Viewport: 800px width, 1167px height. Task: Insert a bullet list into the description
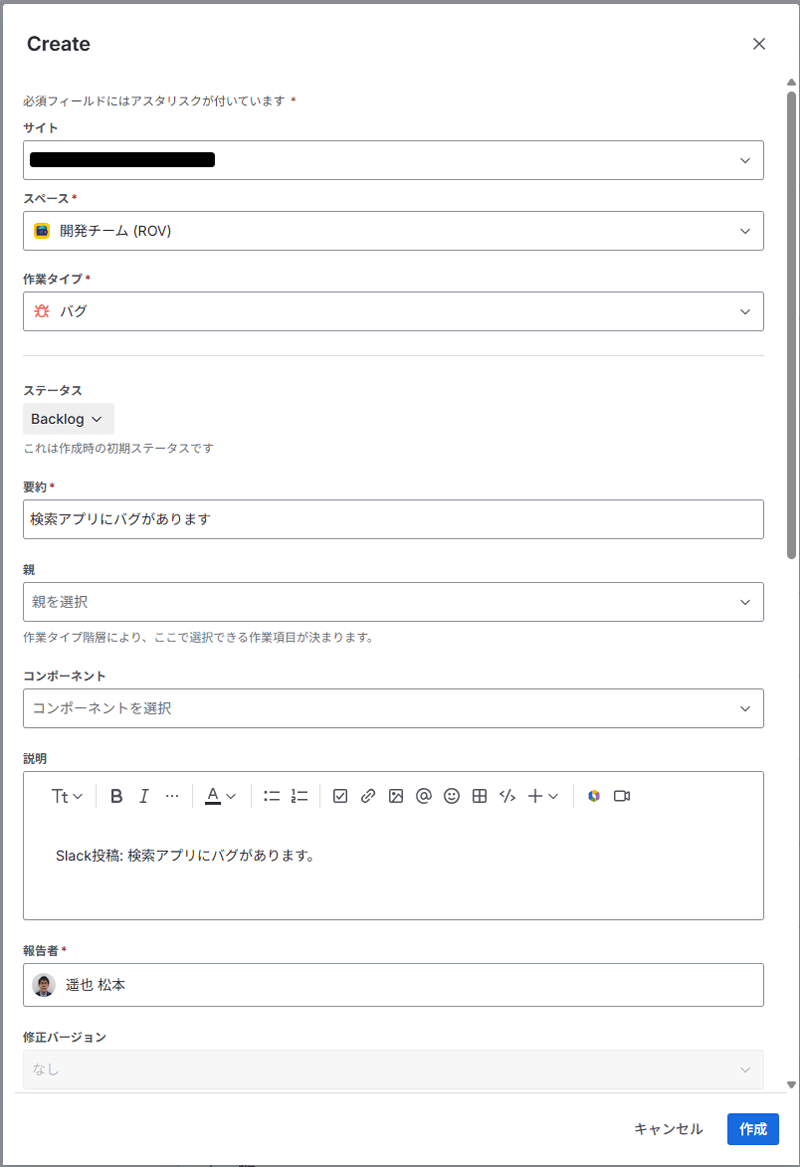[270, 795]
